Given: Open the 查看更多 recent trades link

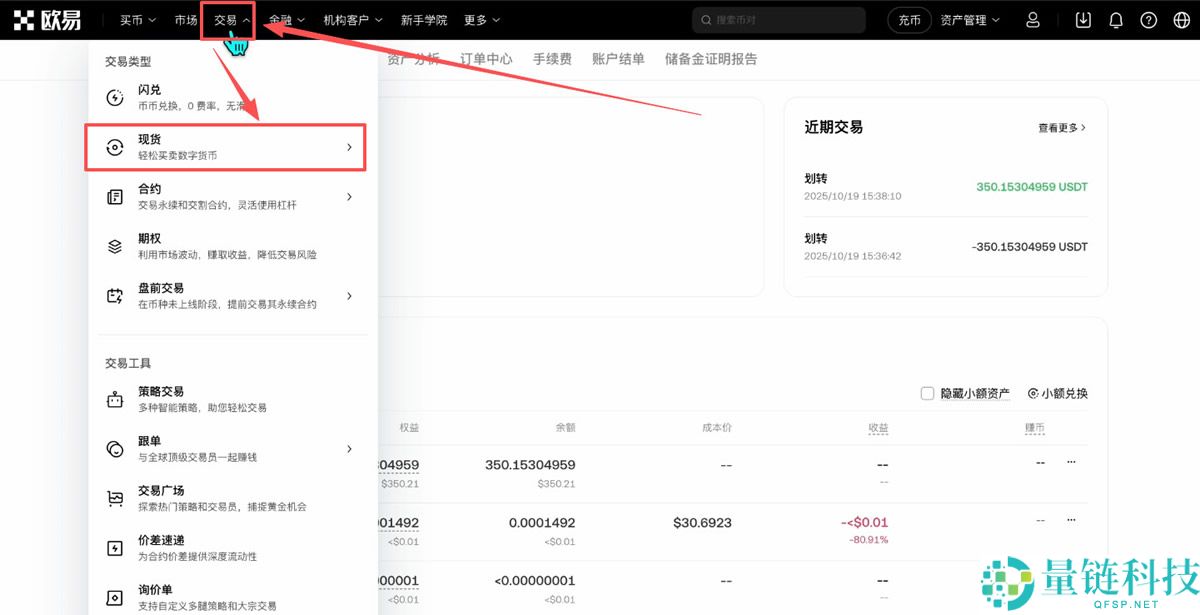Looking at the screenshot, I should (1060, 127).
